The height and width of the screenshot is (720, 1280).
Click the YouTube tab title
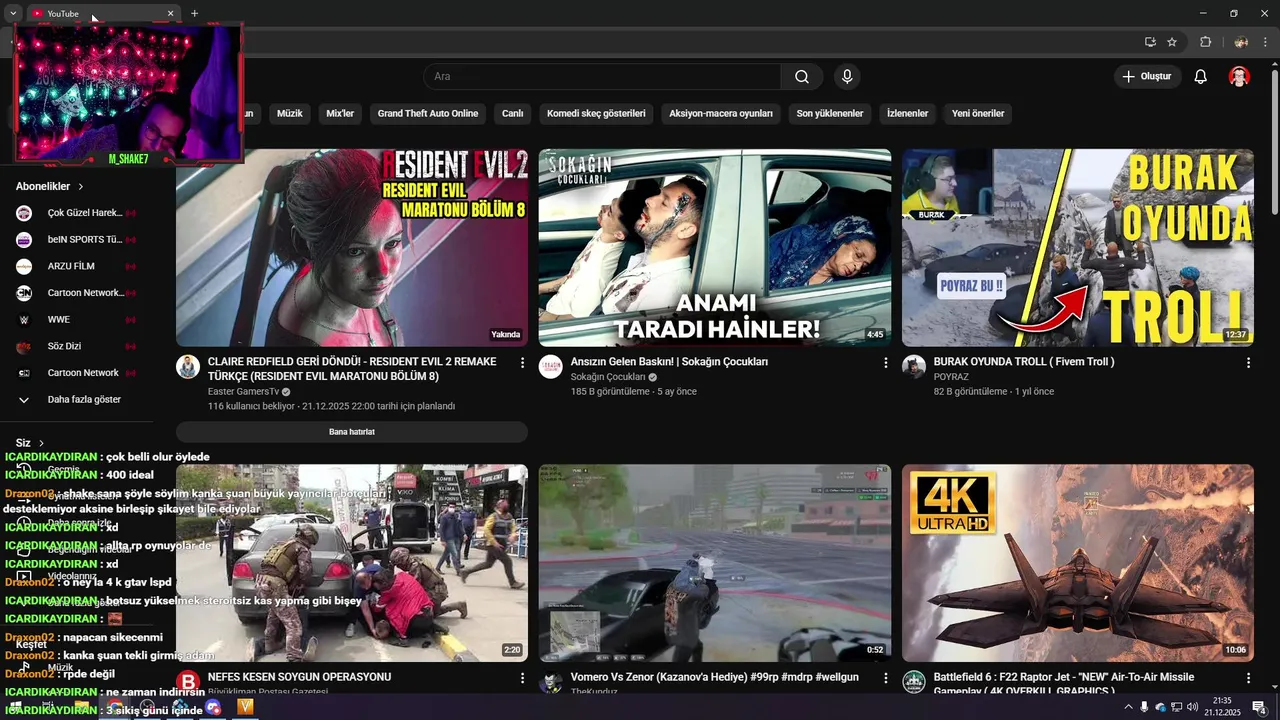63,14
